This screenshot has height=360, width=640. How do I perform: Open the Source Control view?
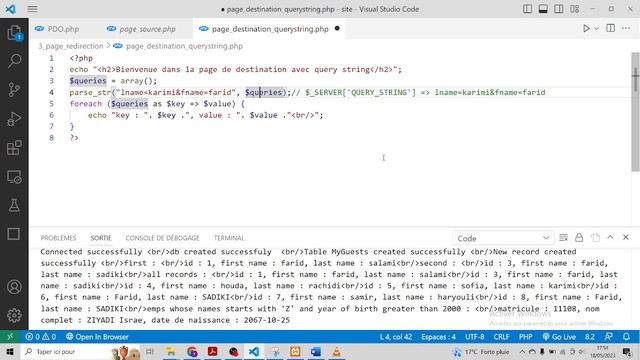click(x=14, y=90)
